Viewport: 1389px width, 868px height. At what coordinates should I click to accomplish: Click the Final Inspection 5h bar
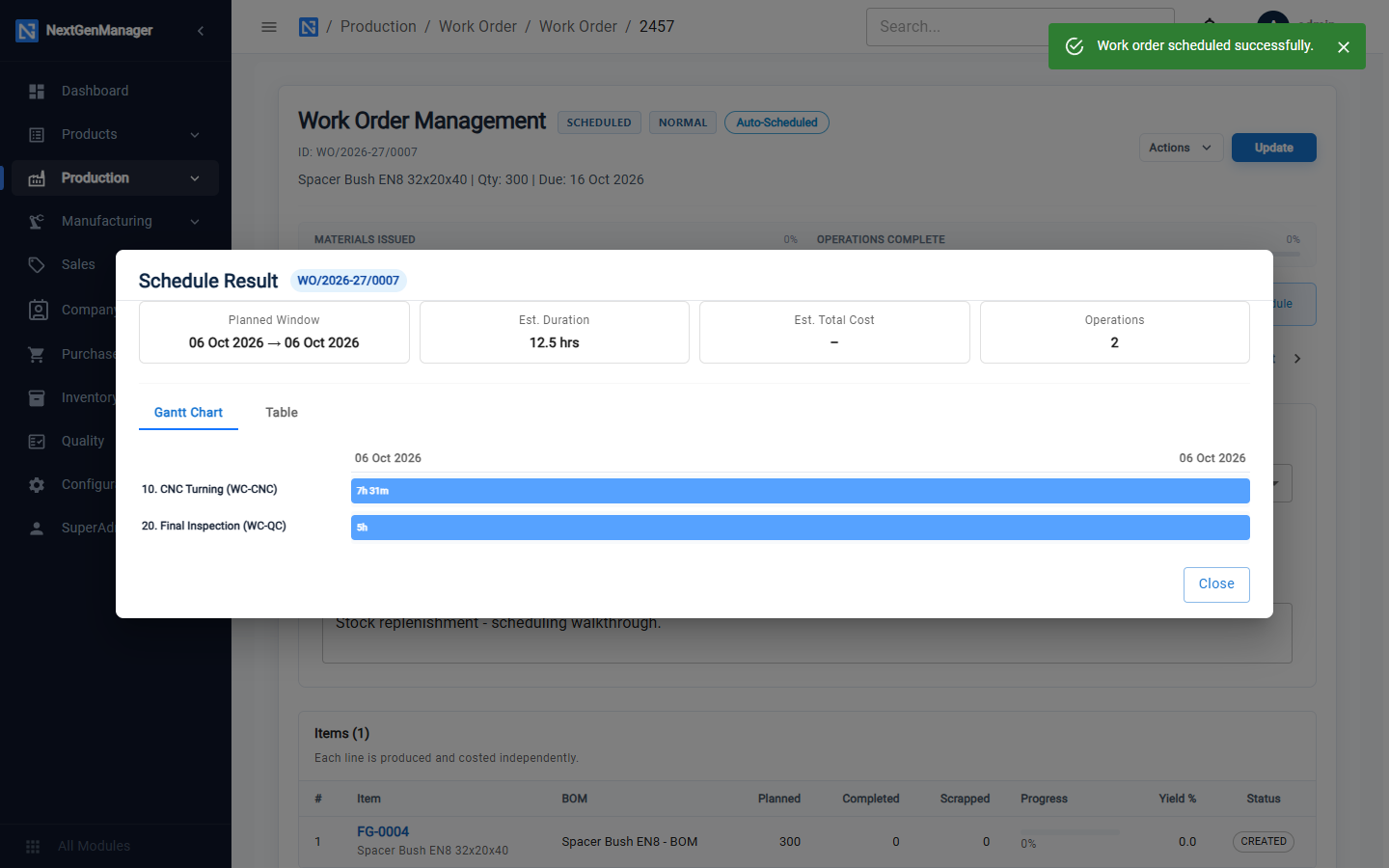tap(801, 528)
